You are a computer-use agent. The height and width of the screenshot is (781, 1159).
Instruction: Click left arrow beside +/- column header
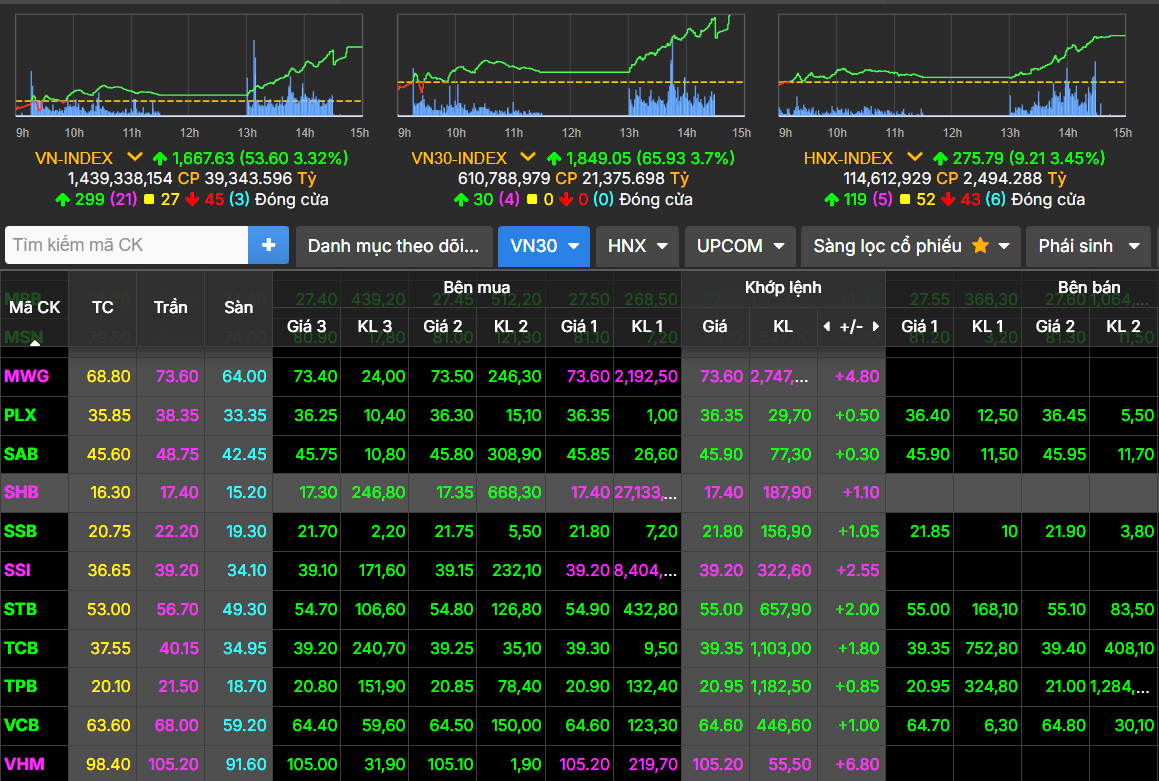pyautogui.click(x=826, y=326)
